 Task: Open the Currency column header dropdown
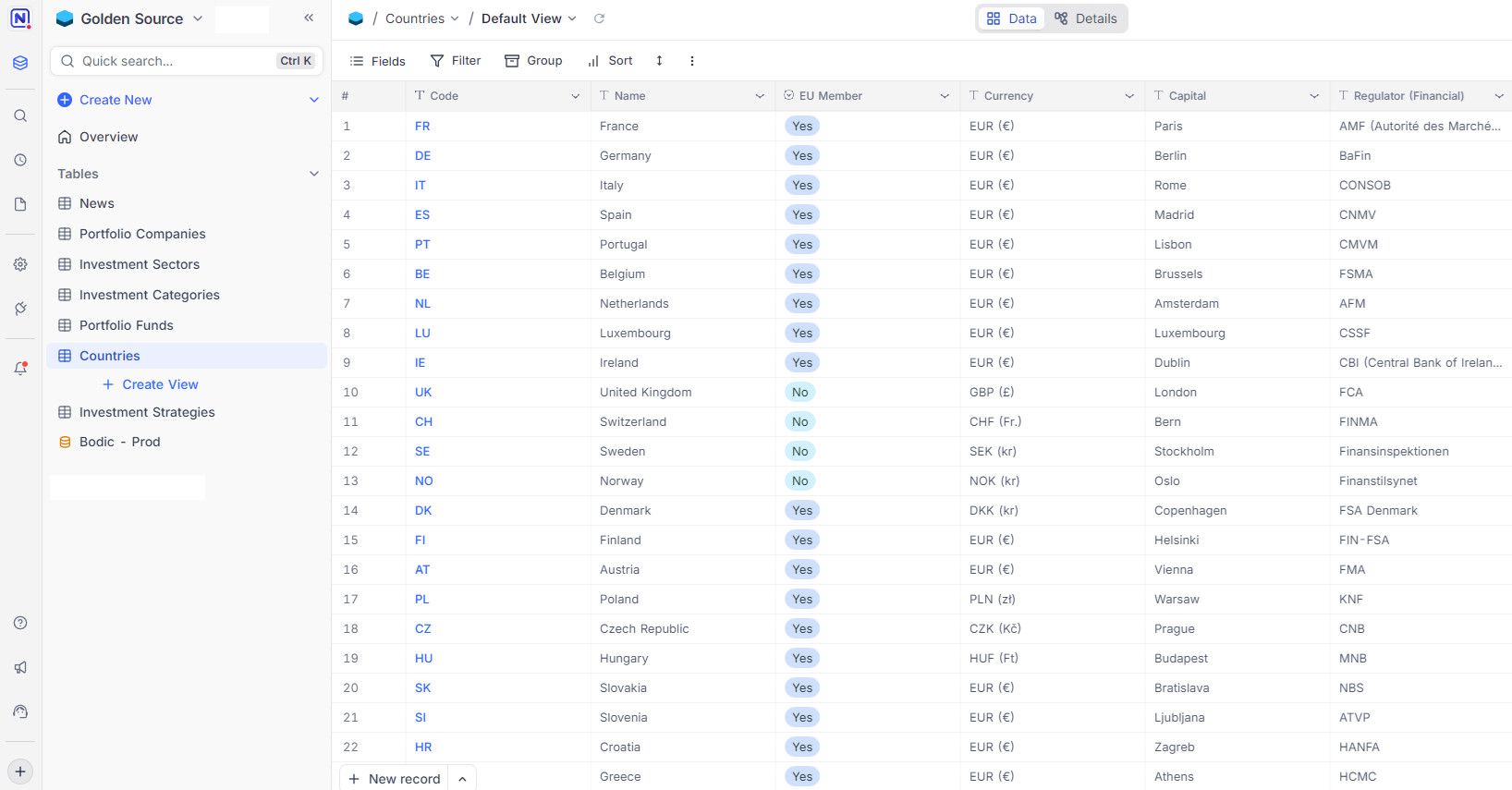point(1129,96)
